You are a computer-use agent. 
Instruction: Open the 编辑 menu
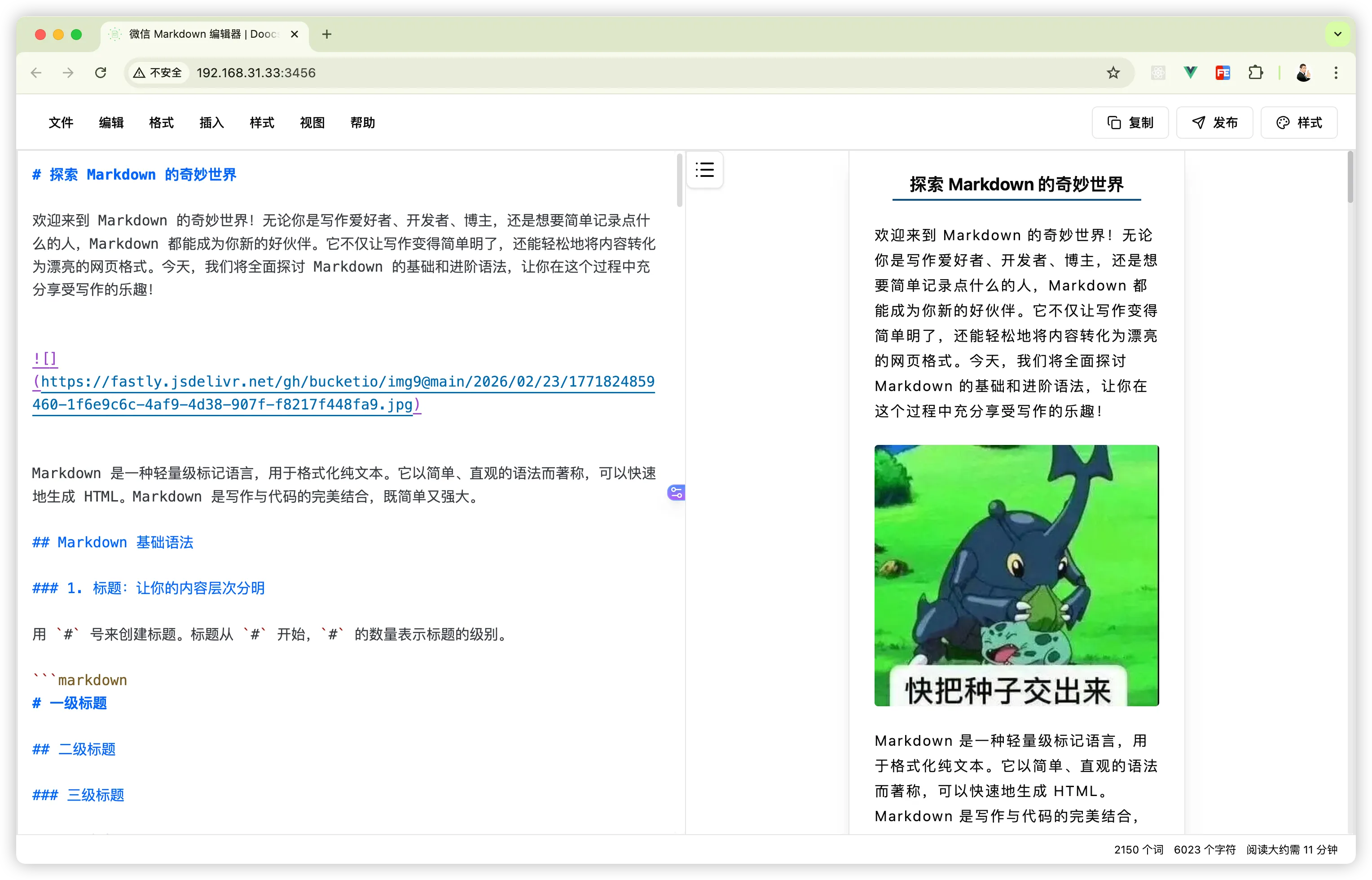(x=111, y=123)
